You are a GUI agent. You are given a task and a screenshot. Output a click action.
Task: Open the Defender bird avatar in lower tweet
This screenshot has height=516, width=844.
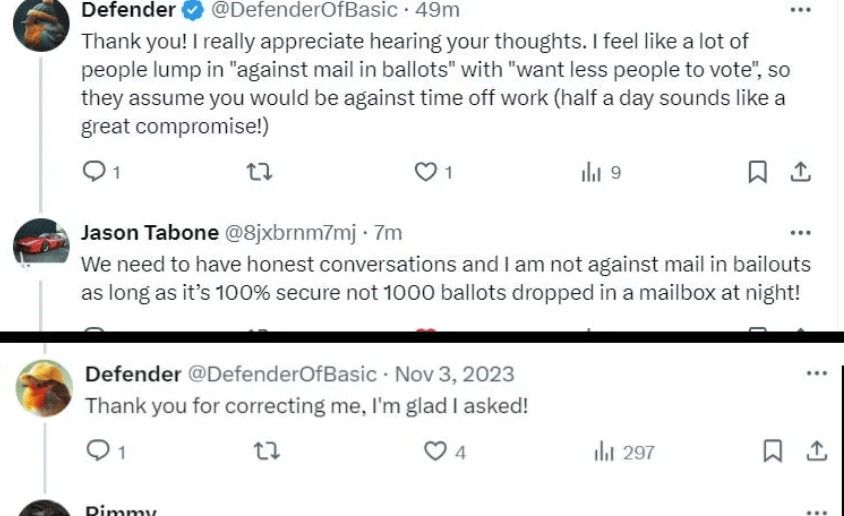[45, 389]
